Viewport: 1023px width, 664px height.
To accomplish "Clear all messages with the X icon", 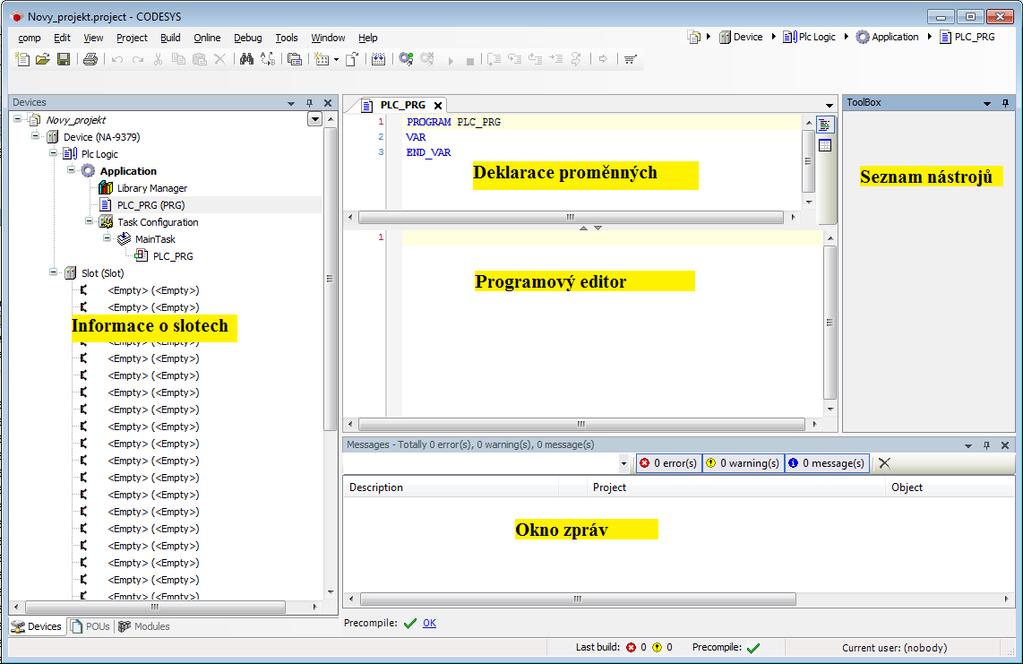I will coord(884,463).
